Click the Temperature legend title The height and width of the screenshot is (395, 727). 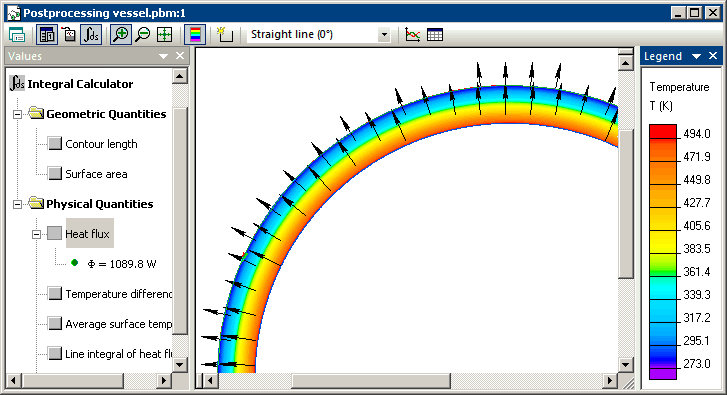tap(679, 87)
